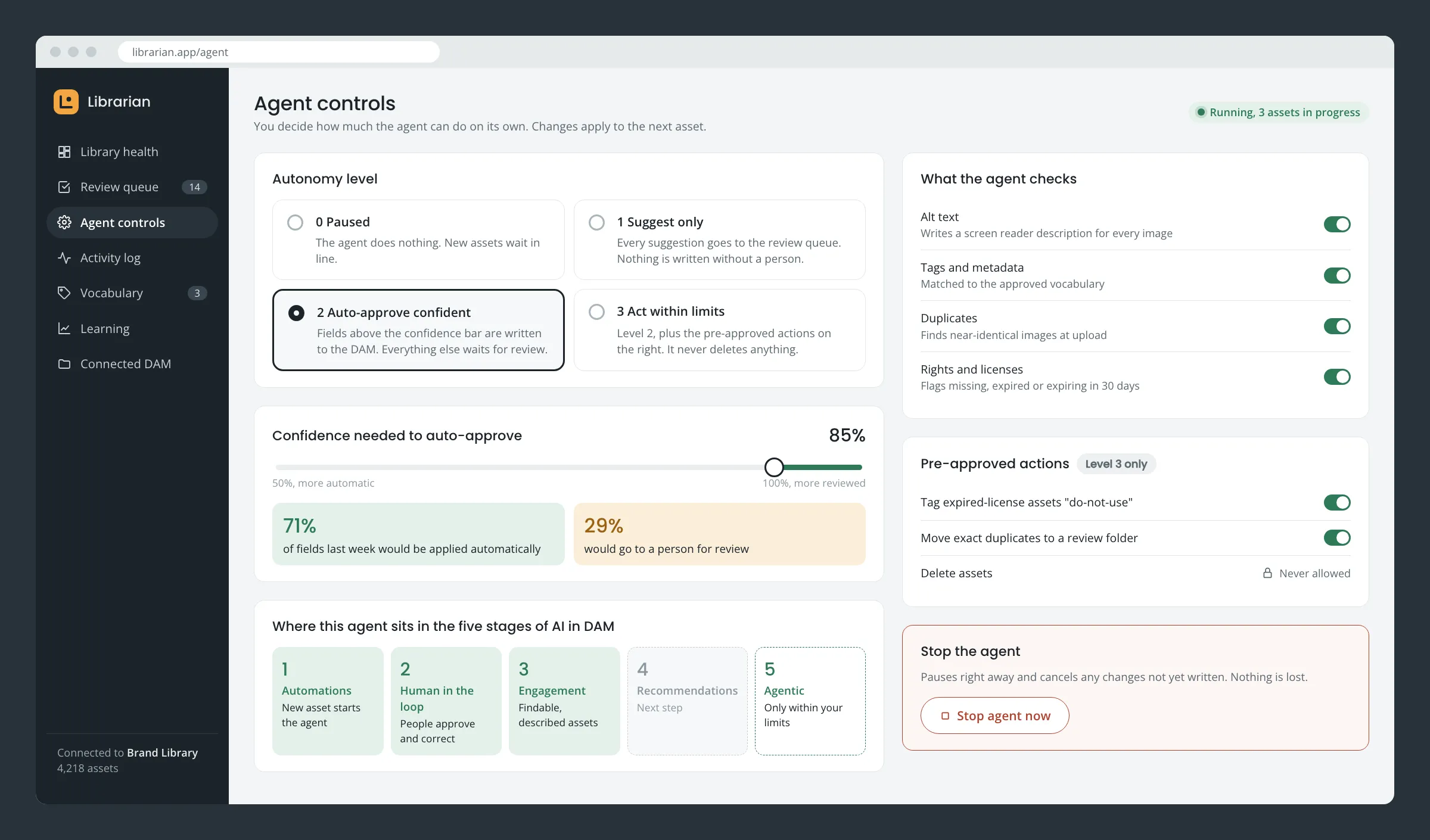Click the Connected DAM folder icon
The height and width of the screenshot is (840, 1430).
pos(64,364)
